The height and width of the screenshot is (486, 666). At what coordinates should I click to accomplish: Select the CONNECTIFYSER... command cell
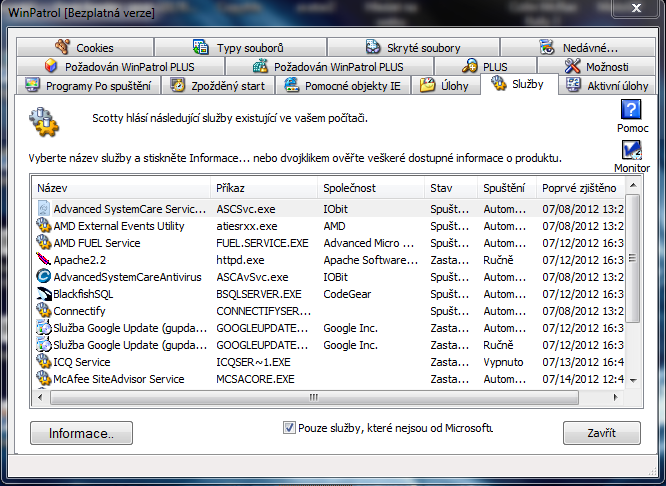pos(263,311)
